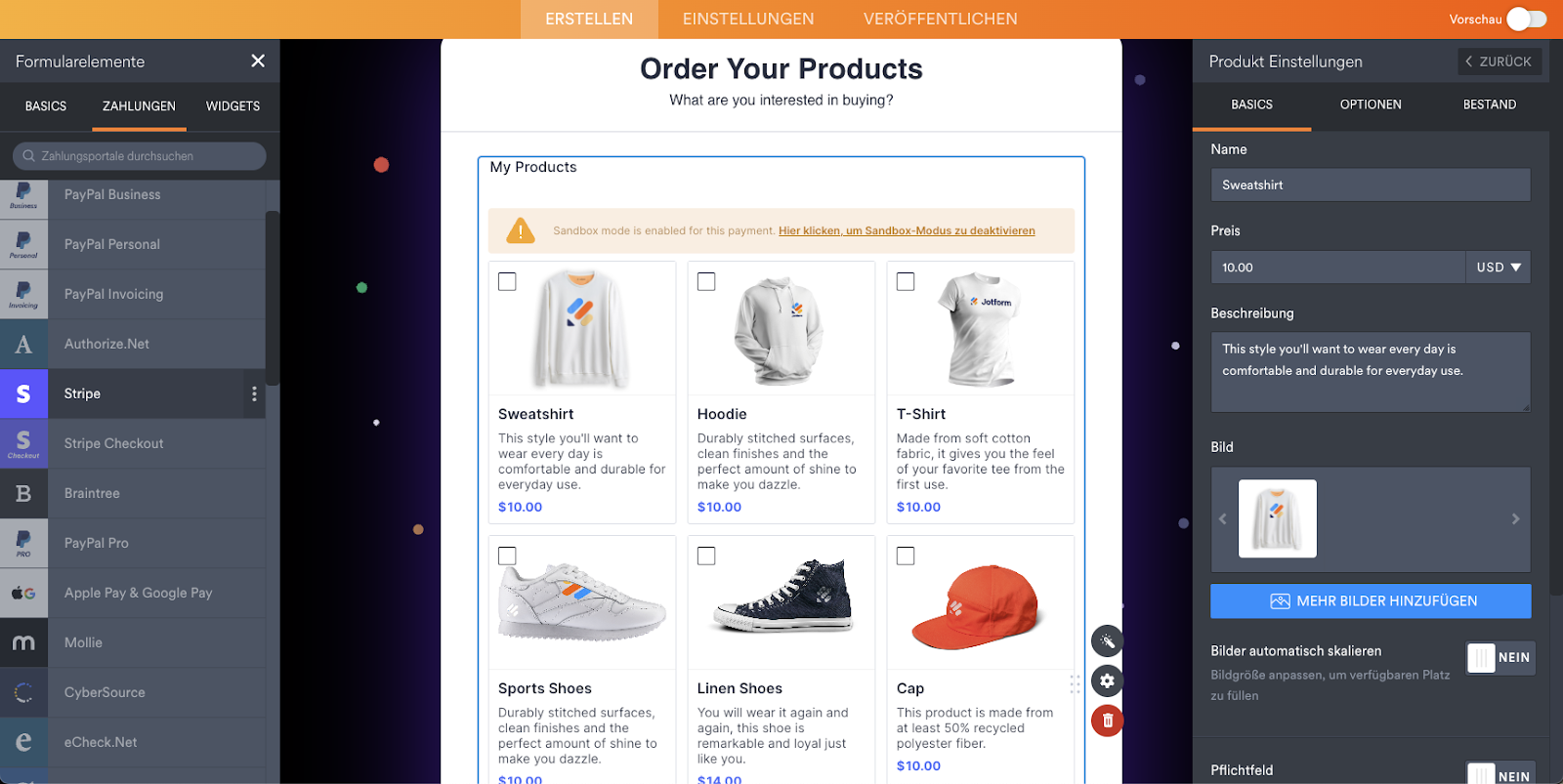This screenshot has width=1563, height=784.
Task: Click the Braintree gateway icon
Action: [x=23, y=493]
